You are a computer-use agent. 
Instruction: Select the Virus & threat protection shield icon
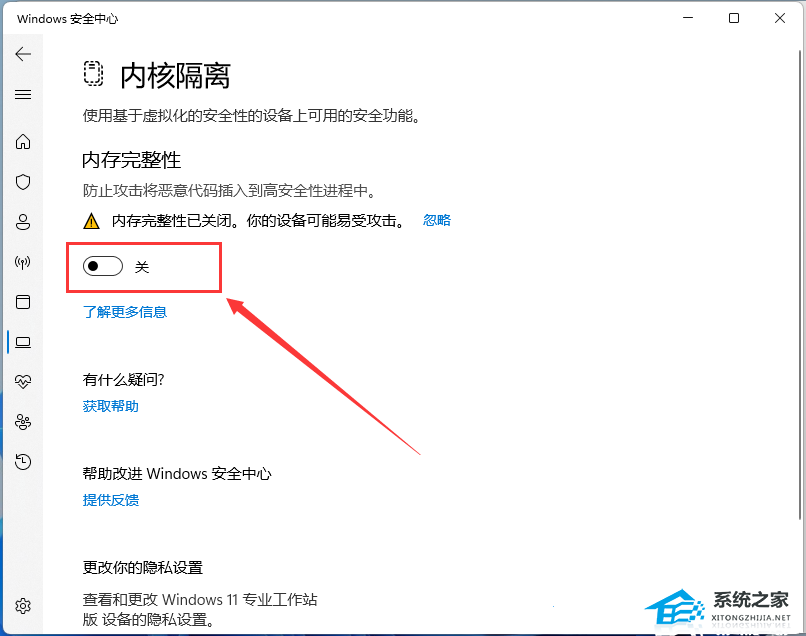tap(23, 182)
